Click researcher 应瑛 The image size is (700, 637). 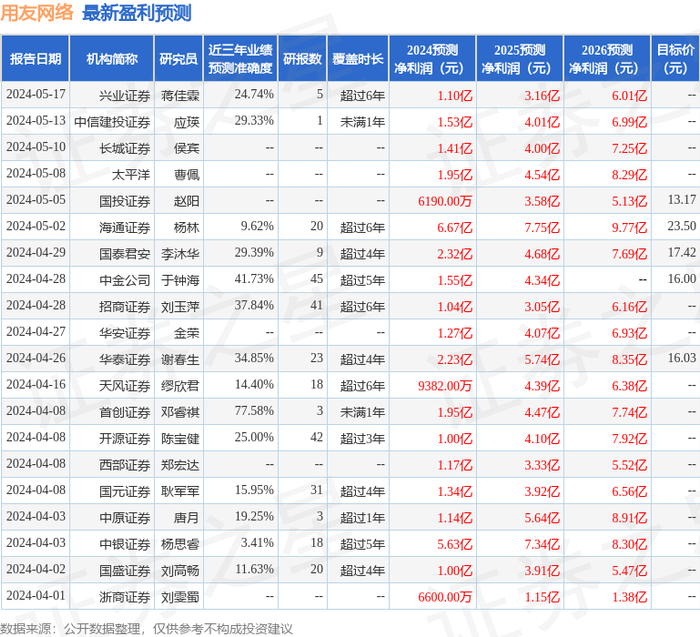(187, 122)
